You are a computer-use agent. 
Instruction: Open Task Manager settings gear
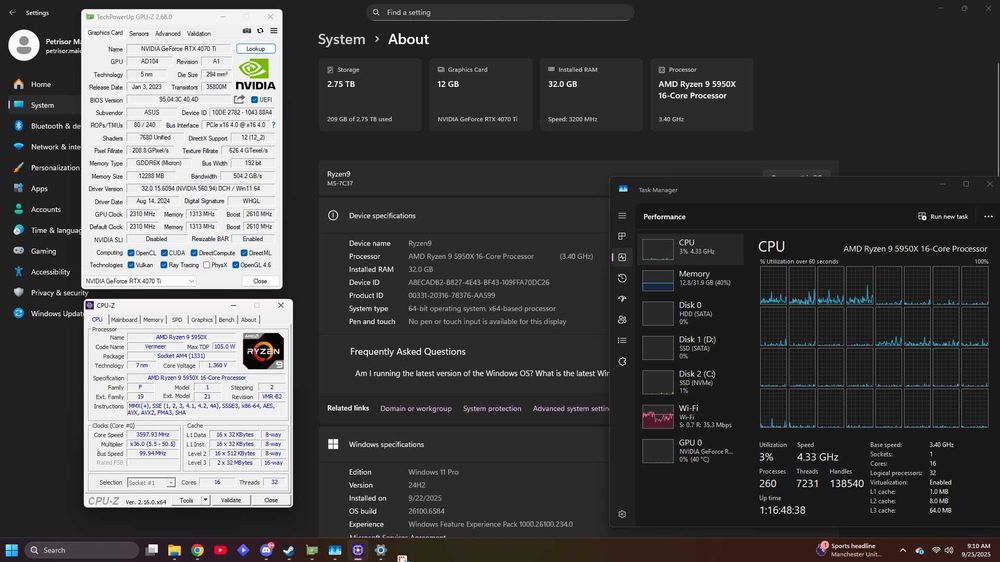[x=622, y=514]
